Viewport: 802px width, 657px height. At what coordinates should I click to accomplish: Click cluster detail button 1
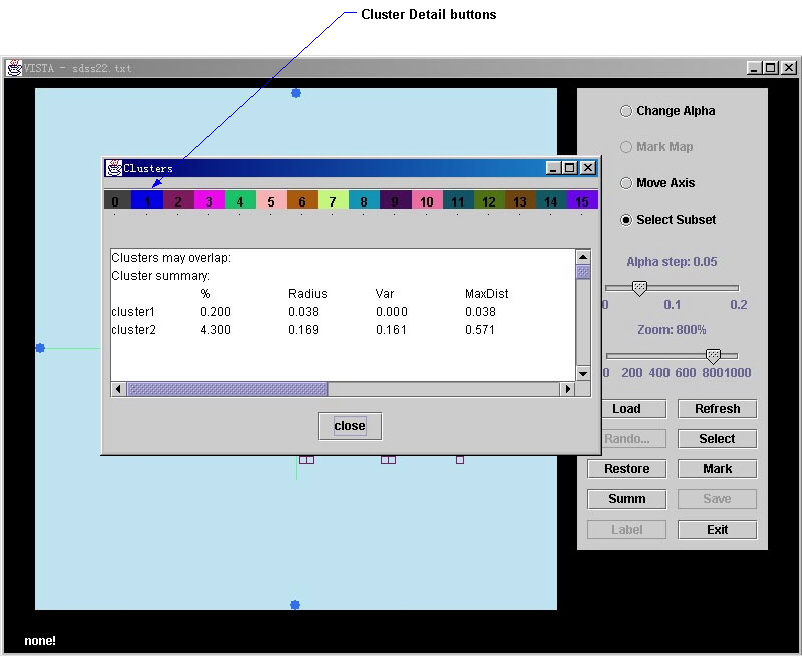pyautogui.click(x=147, y=201)
